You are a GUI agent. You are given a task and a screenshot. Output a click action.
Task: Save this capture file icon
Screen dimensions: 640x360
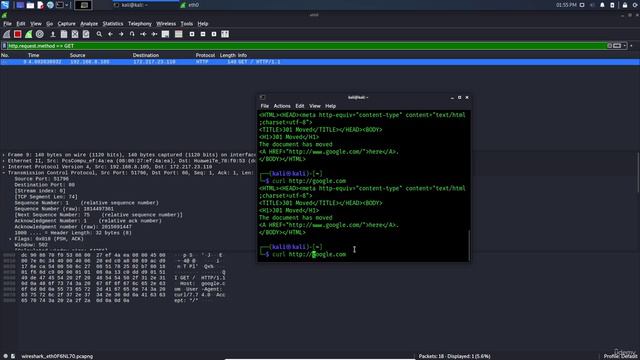pyautogui.click(x=64, y=34)
